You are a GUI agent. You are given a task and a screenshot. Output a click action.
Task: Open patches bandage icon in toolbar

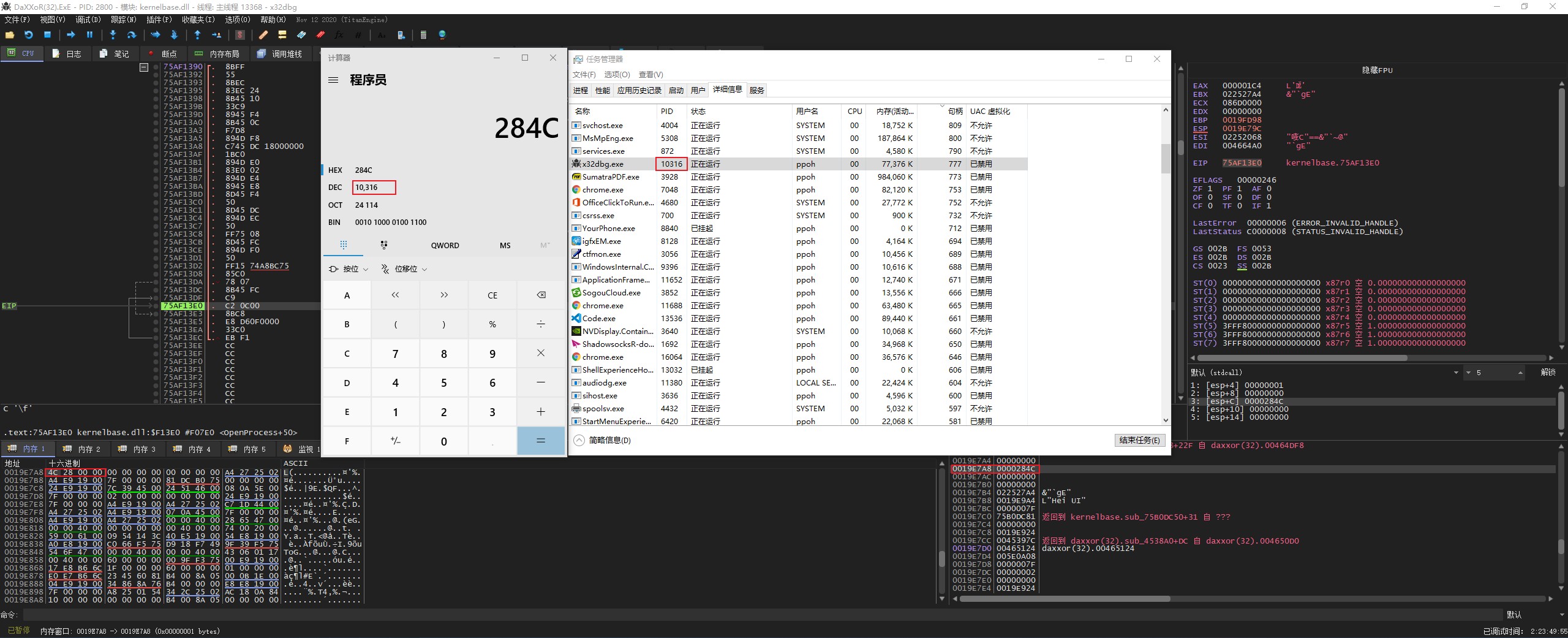click(263, 35)
